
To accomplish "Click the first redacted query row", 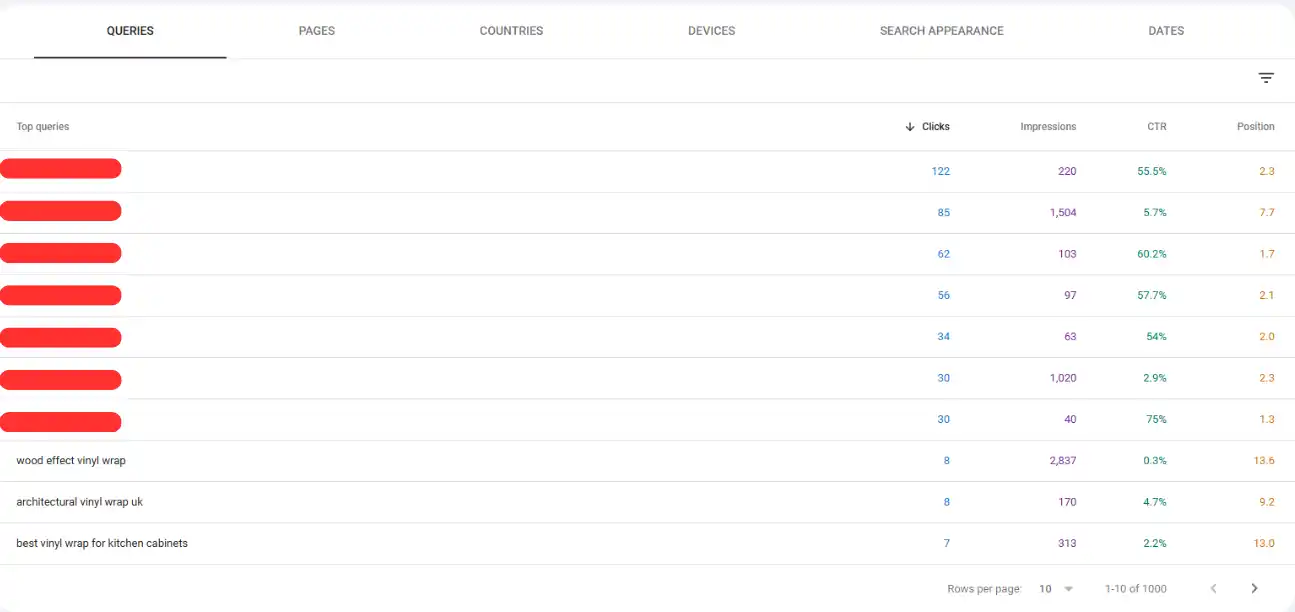I will tap(61, 169).
